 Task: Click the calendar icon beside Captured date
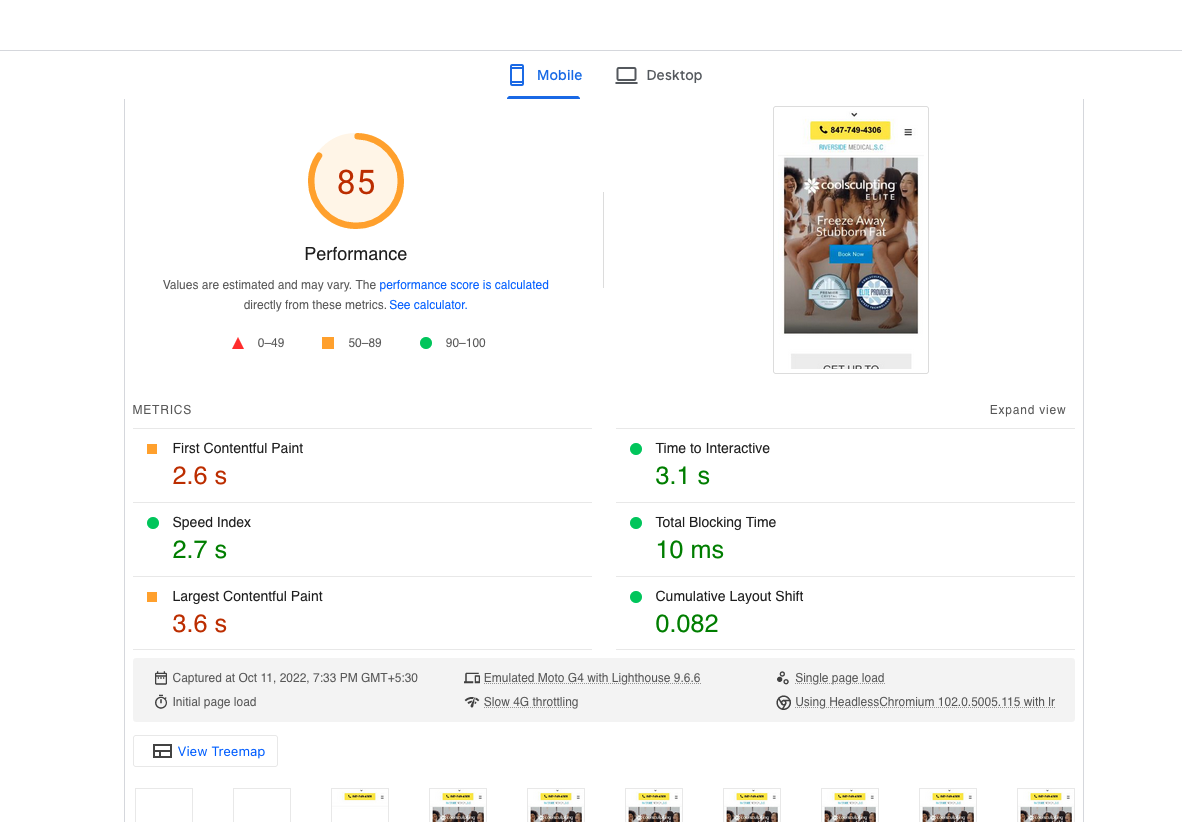click(x=161, y=678)
